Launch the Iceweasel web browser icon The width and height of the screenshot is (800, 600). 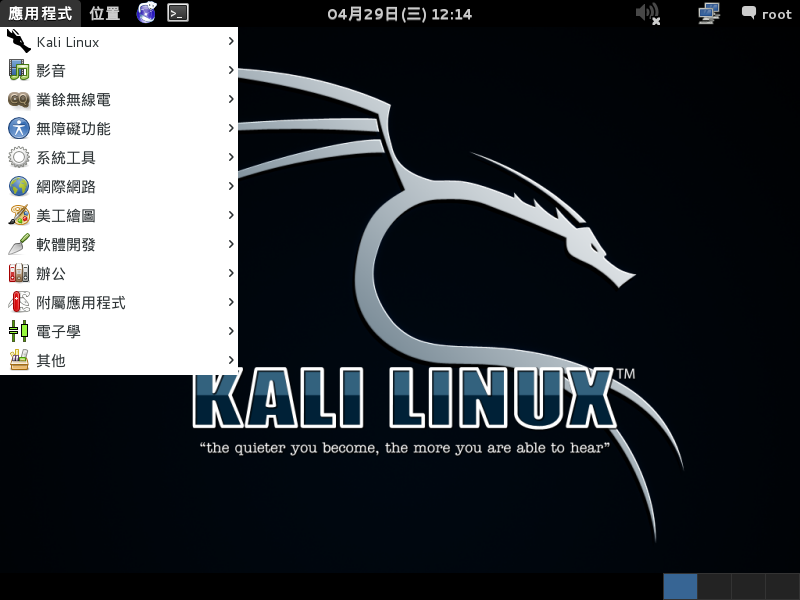coord(147,13)
